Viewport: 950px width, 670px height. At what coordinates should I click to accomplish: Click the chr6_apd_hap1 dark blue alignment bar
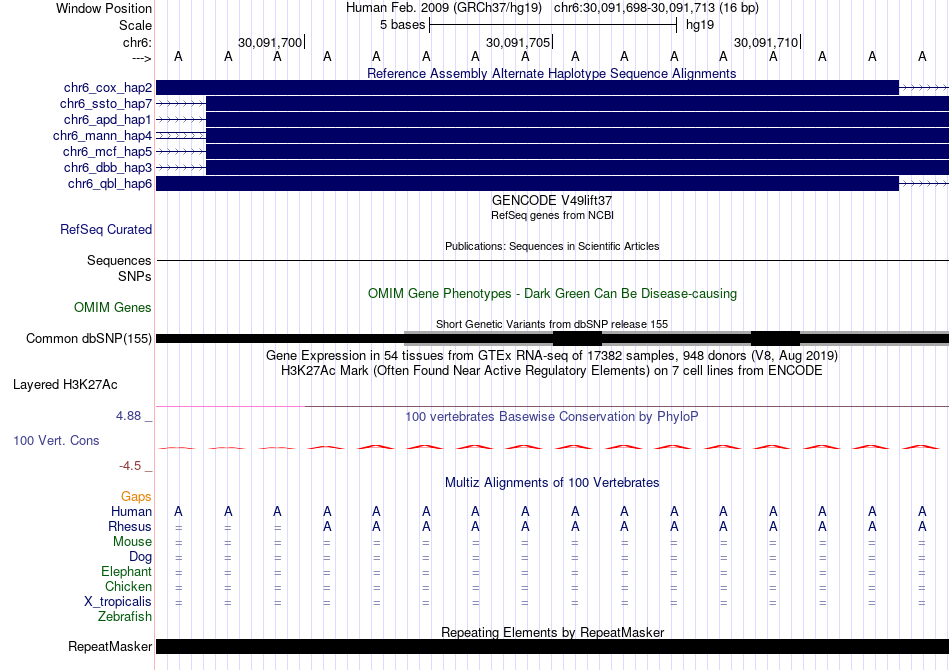[x=577, y=119]
